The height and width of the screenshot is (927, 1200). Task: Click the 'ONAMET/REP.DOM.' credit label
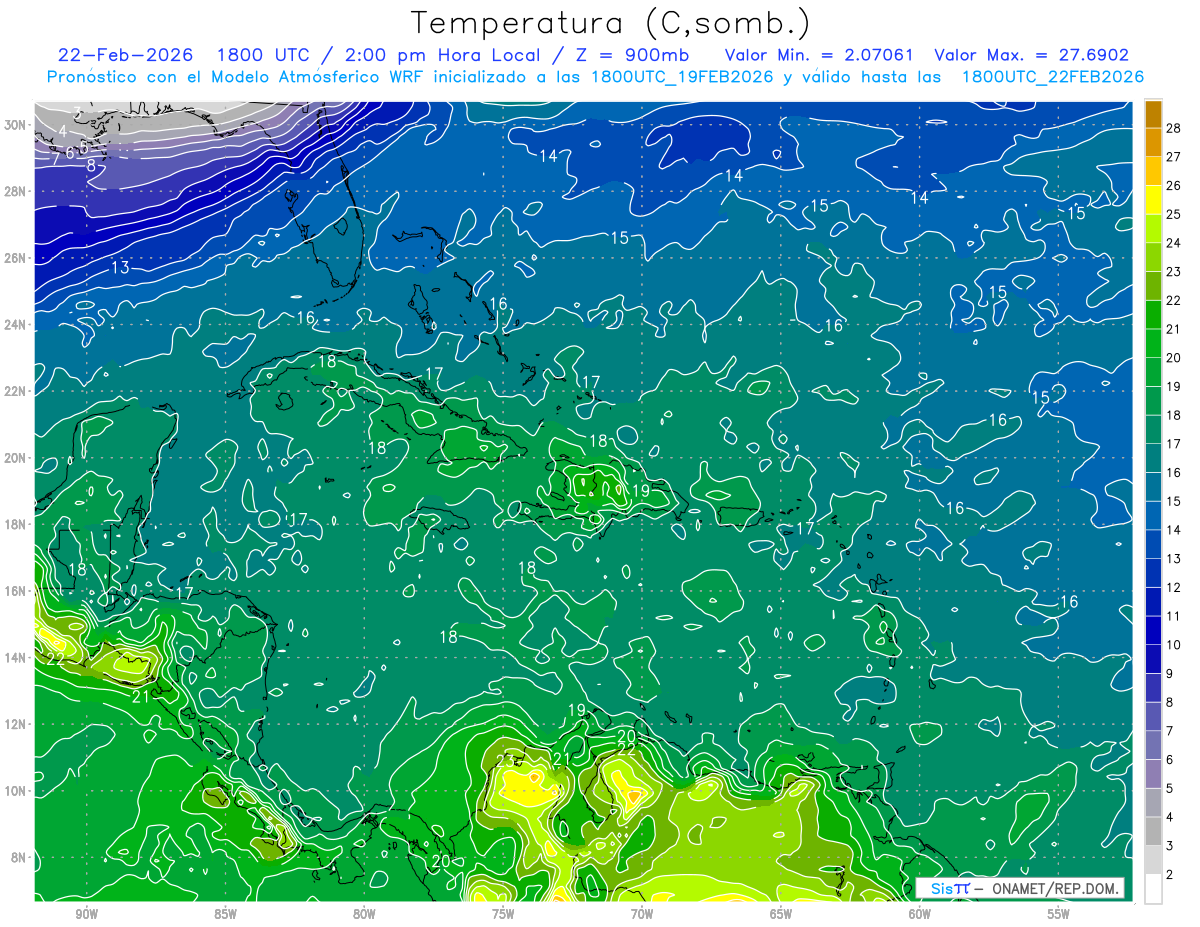1056,889
